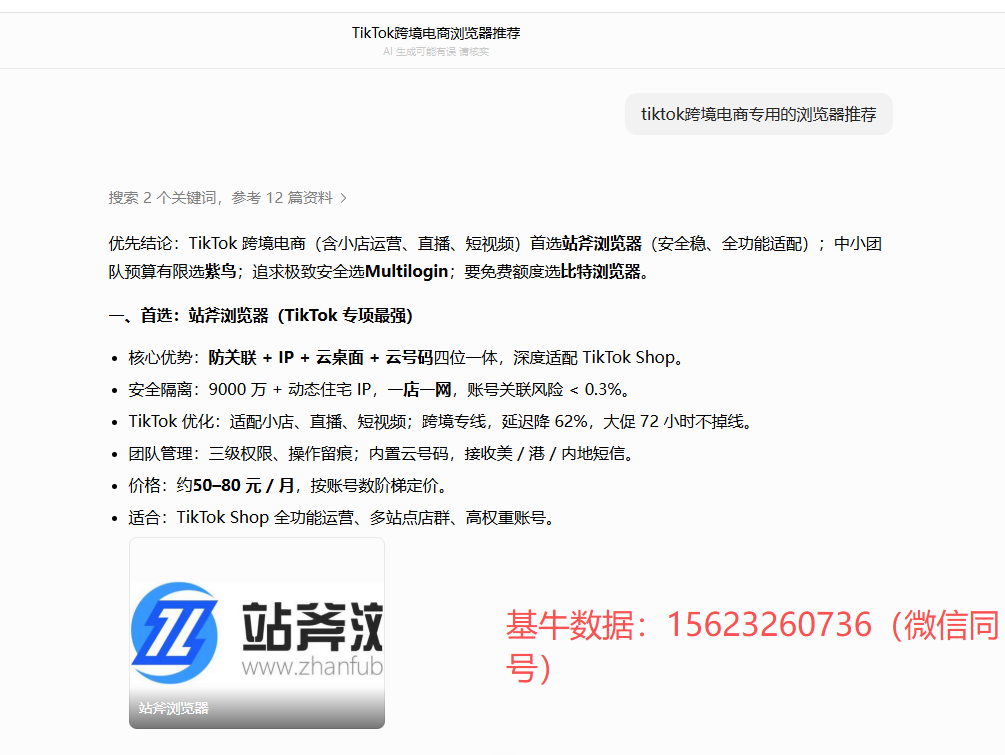Select the user message bubble tiktok跨境电商专用的浏览器推荐

(x=759, y=114)
